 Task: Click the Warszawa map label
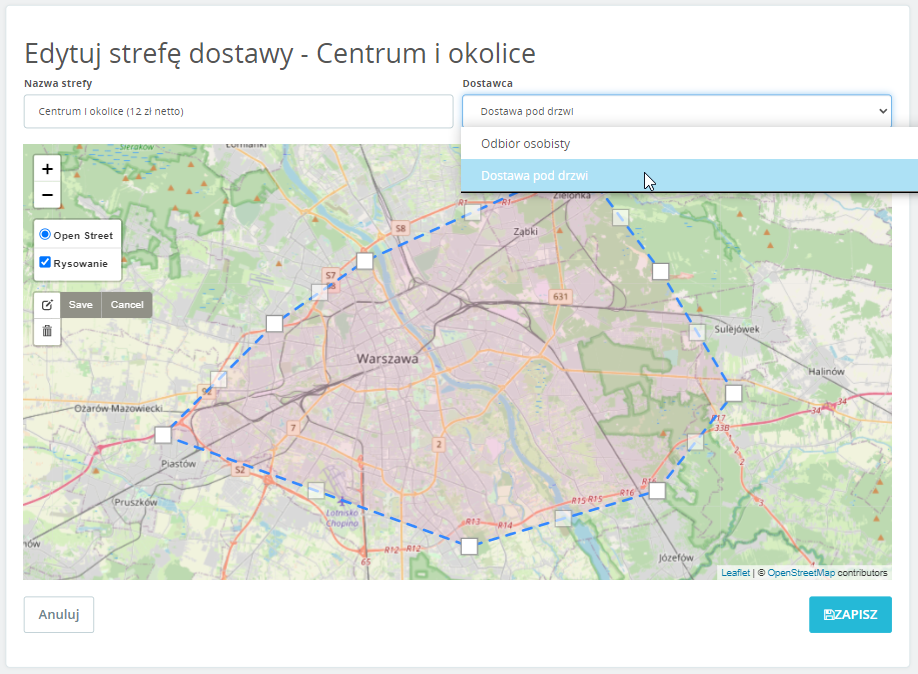point(388,358)
